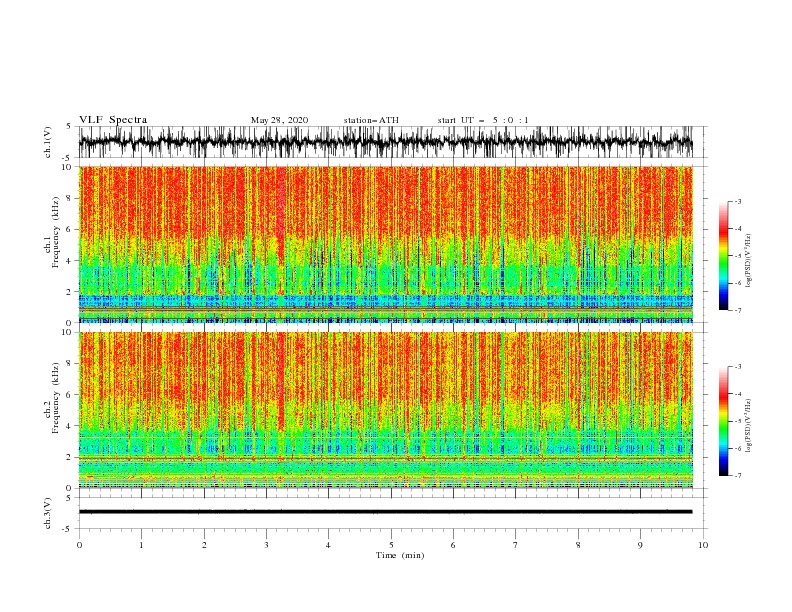792x612 pixels.
Task: Click the '-7' label on ch.2 colorbar
Action: [x=738, y=476]
